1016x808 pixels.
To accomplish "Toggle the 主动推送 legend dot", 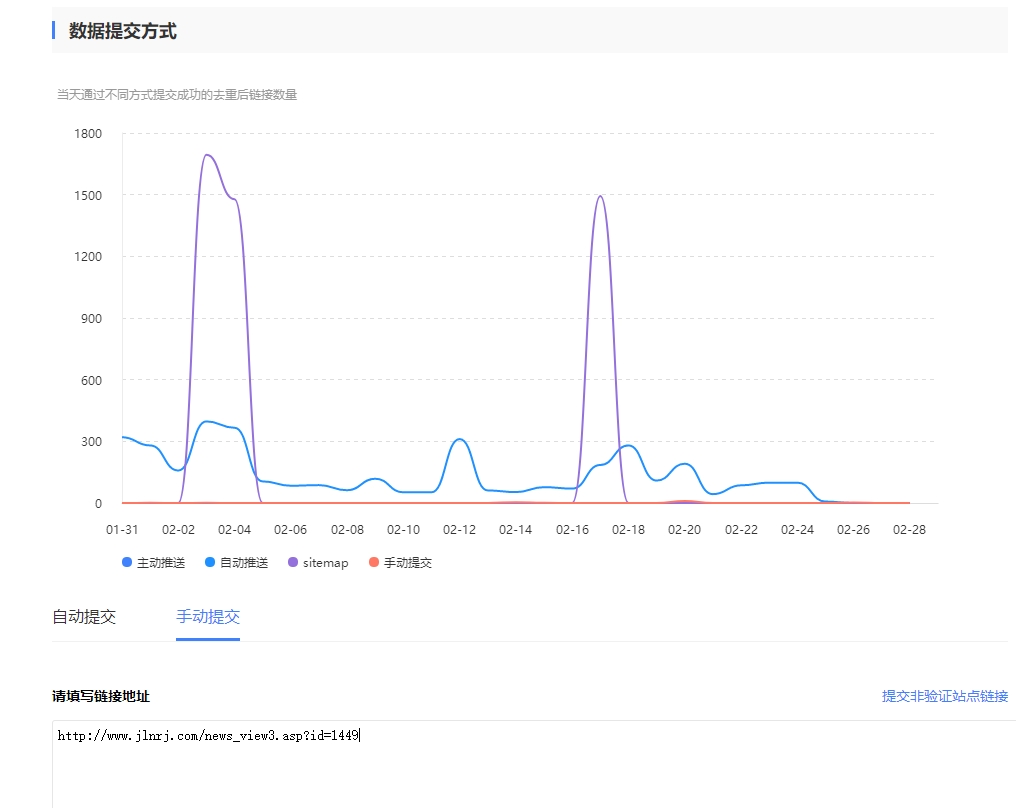I will [x=126, y=562].
